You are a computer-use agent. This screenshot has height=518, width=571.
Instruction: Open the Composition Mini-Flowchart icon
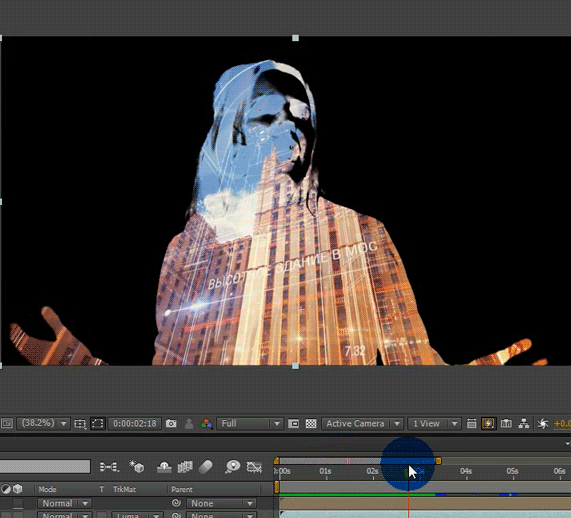point(109,467)
